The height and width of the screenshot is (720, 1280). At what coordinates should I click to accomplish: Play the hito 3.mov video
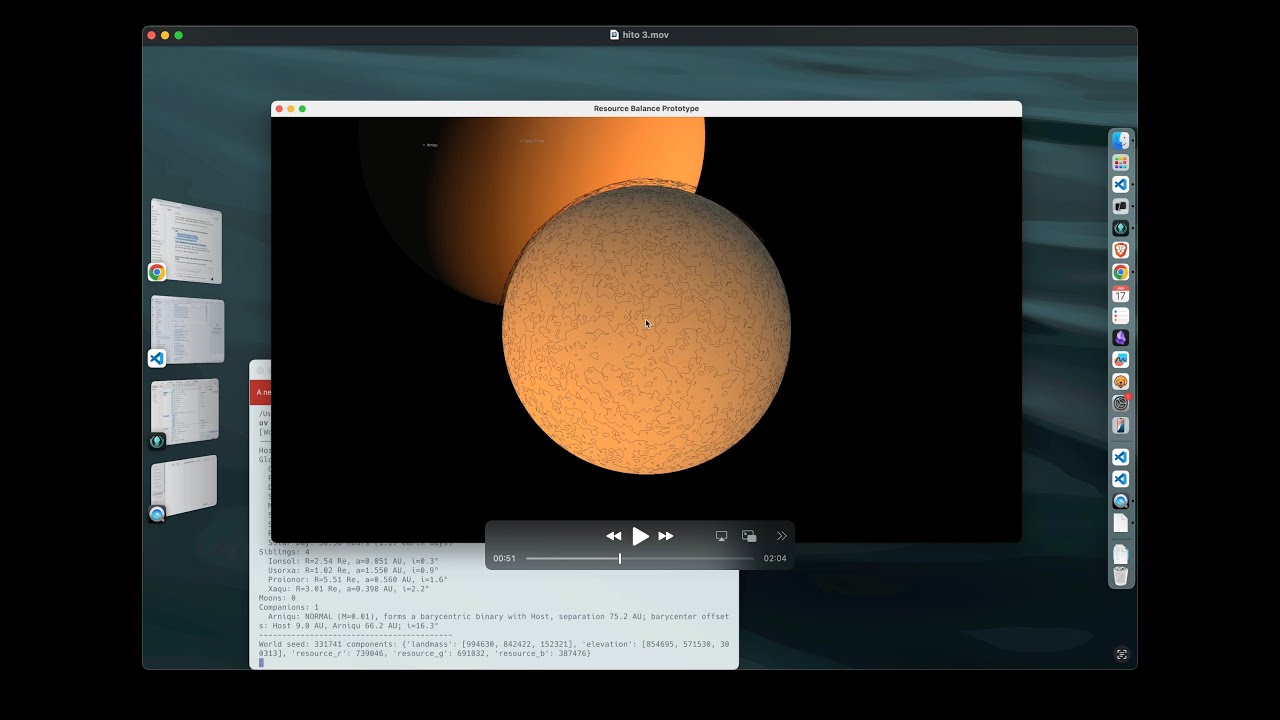click(x=640, y=536)
